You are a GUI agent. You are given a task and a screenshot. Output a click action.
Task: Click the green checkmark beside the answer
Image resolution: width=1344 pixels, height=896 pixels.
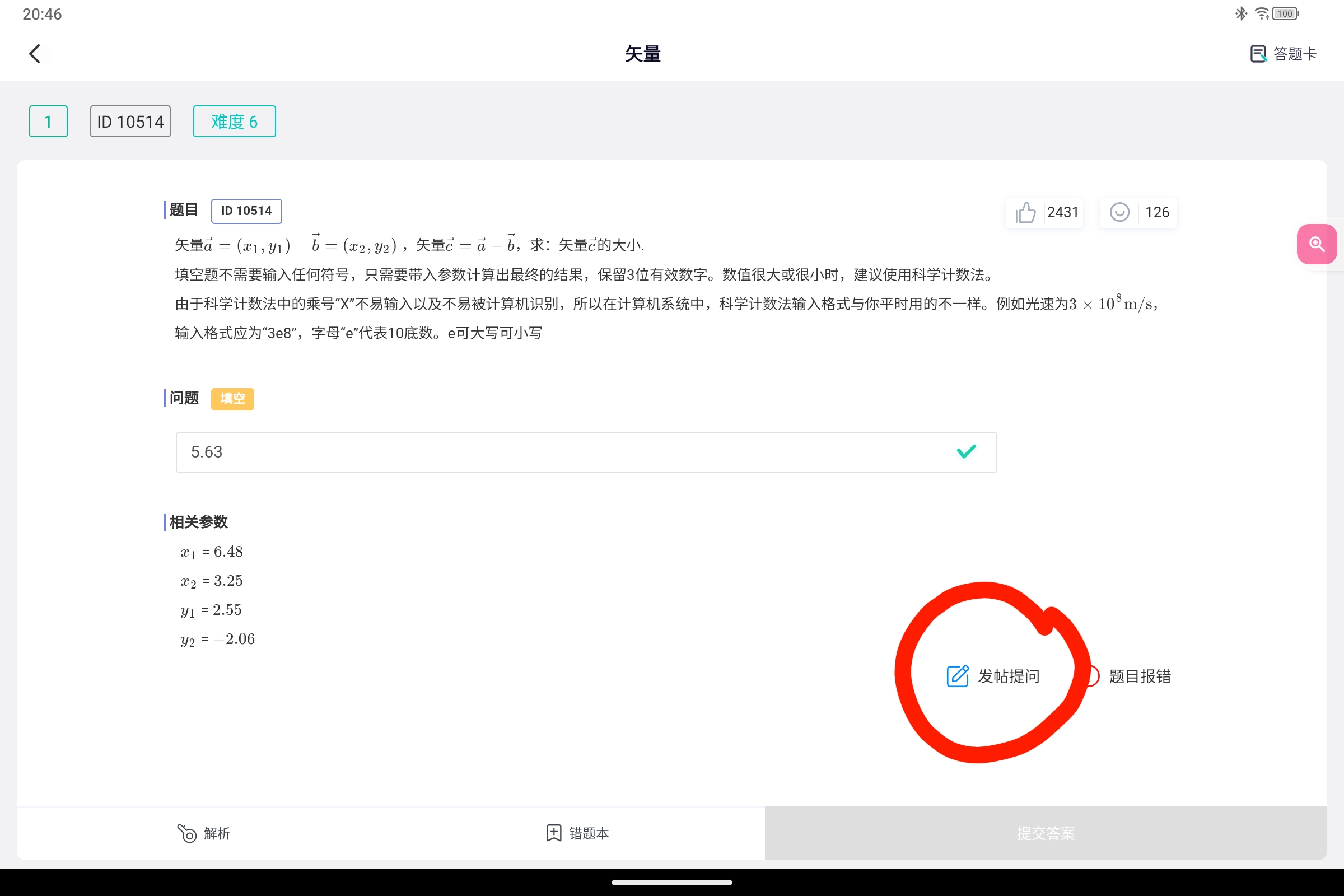point(965,451)
